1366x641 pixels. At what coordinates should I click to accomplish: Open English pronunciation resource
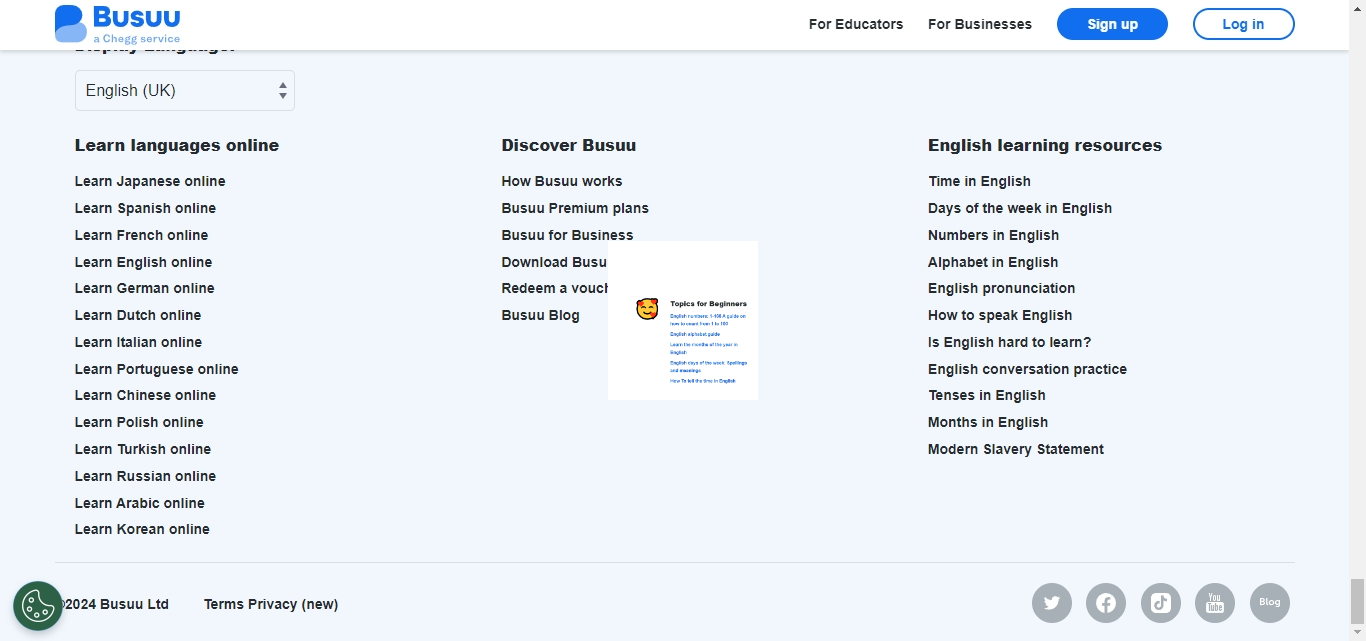(x=1001, y=288)
